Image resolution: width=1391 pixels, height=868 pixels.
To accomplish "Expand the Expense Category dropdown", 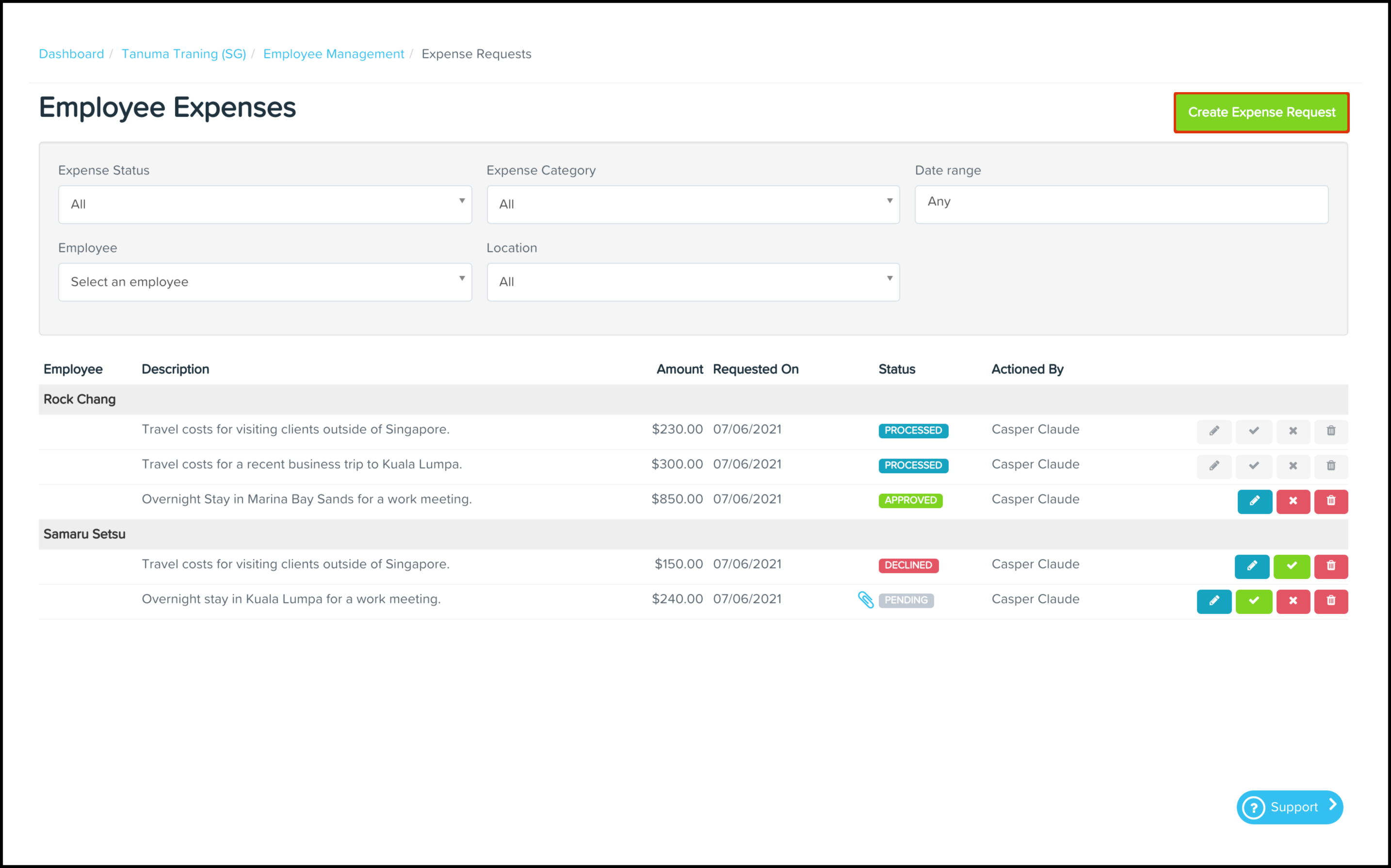I will pyautogui.click(x=692, y=204).
